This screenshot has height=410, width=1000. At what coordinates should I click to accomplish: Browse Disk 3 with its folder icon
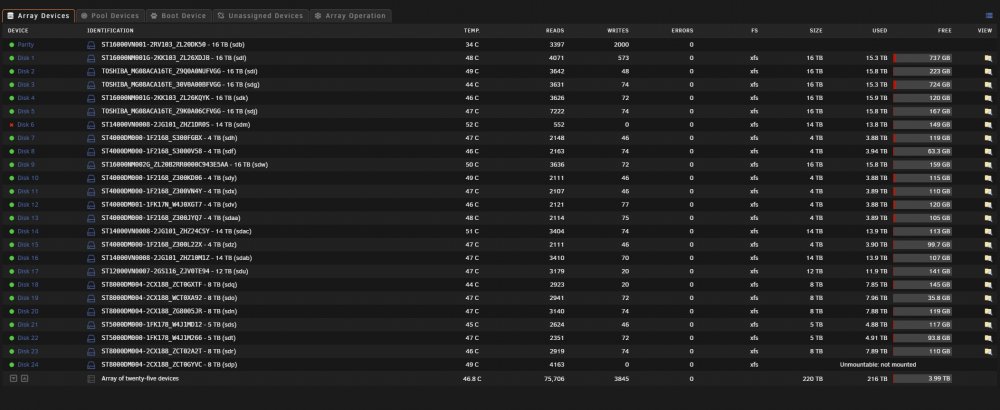click(988, 85)
